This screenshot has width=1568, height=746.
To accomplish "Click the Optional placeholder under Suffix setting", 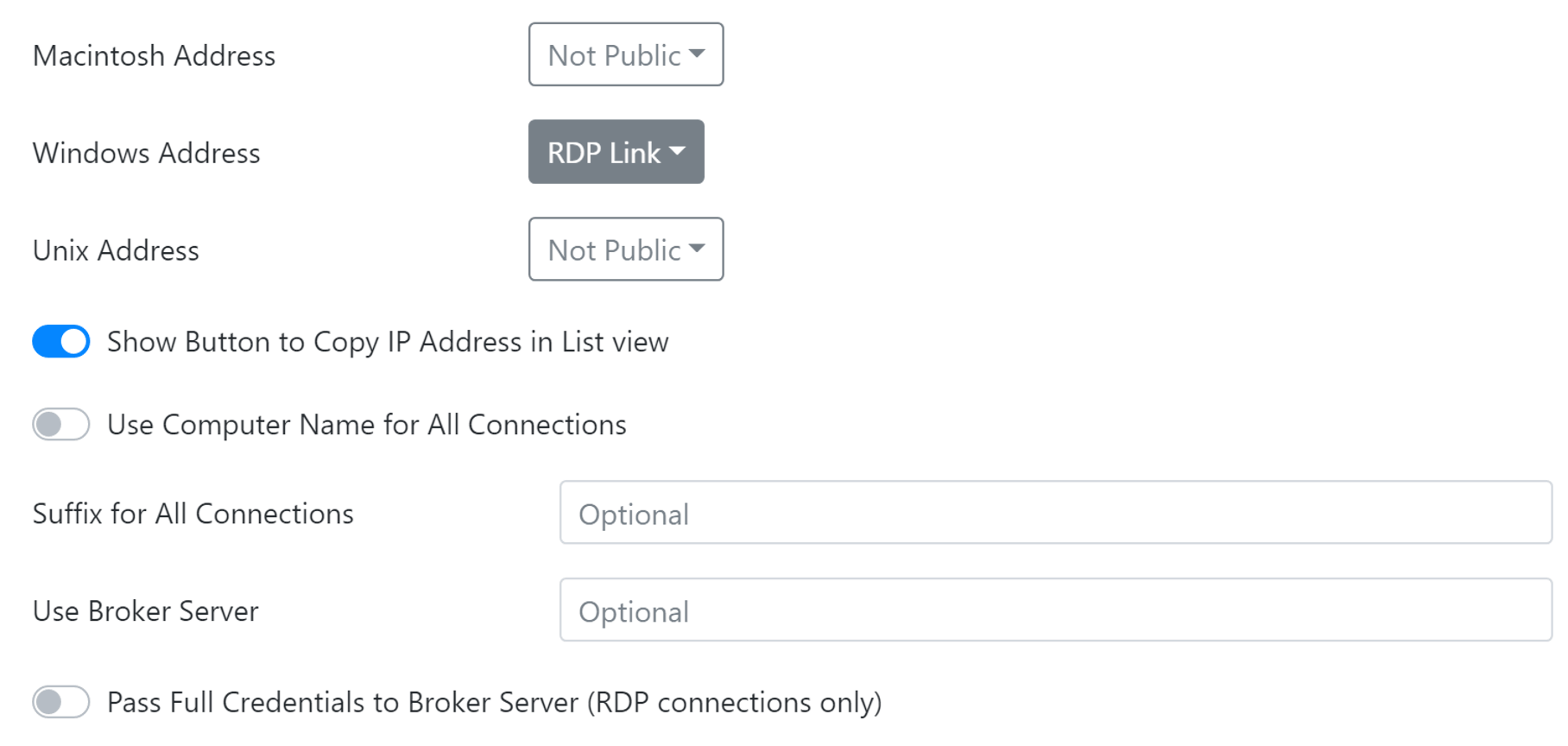I will (635, 514).
